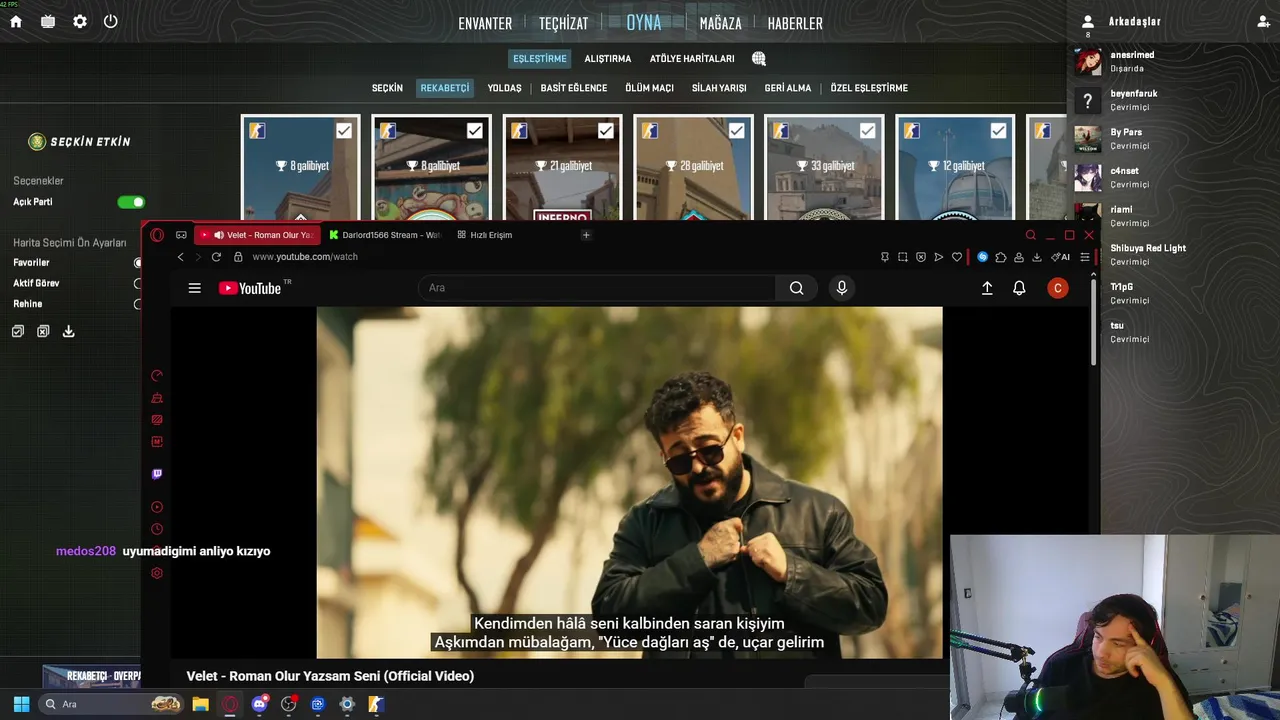
Task: Switch to ATÖLYE HARİTALARI tab
Action: pyautogui.click(x=692, y=59)
